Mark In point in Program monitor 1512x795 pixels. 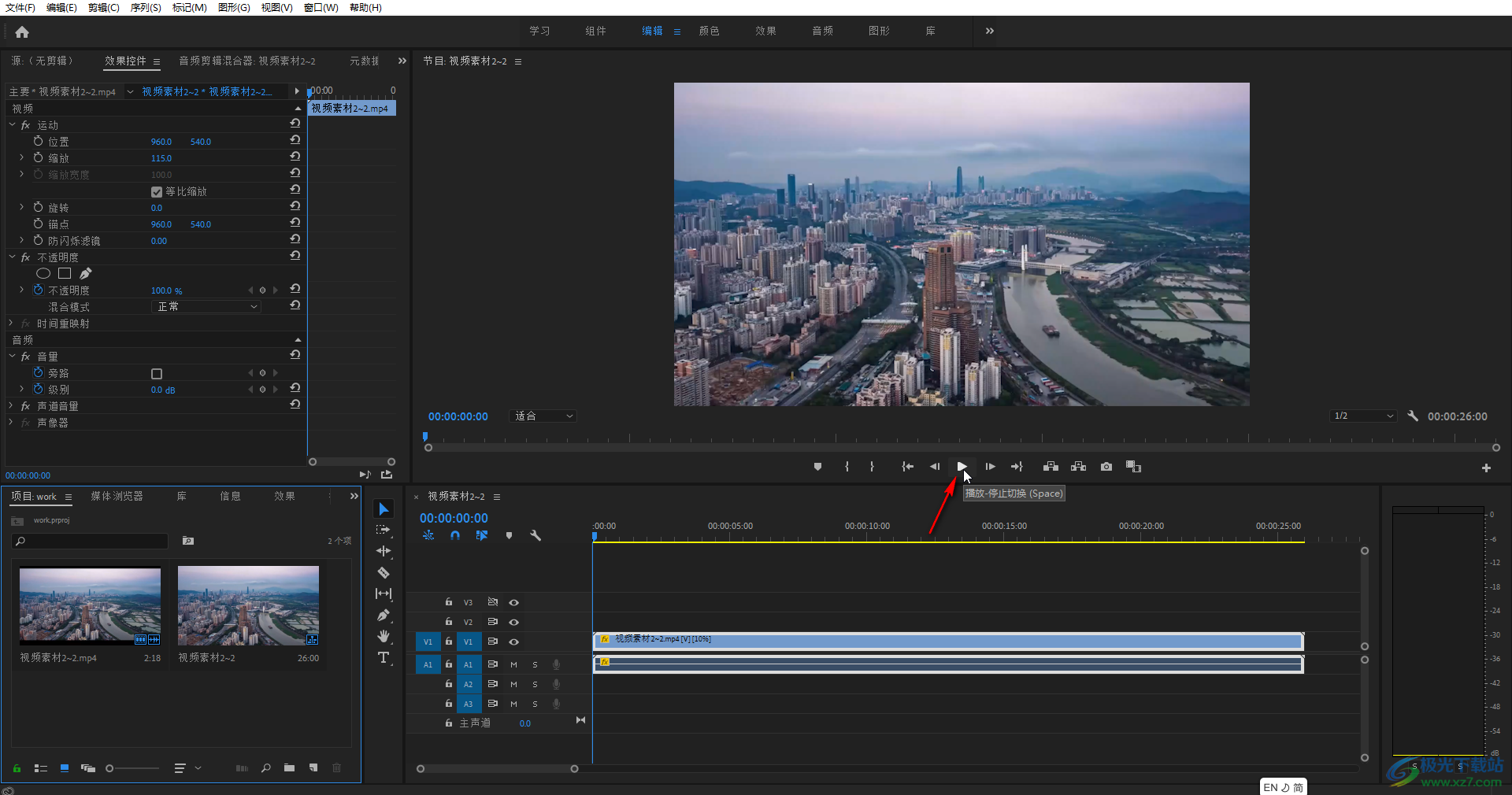(x=847, y=467)
